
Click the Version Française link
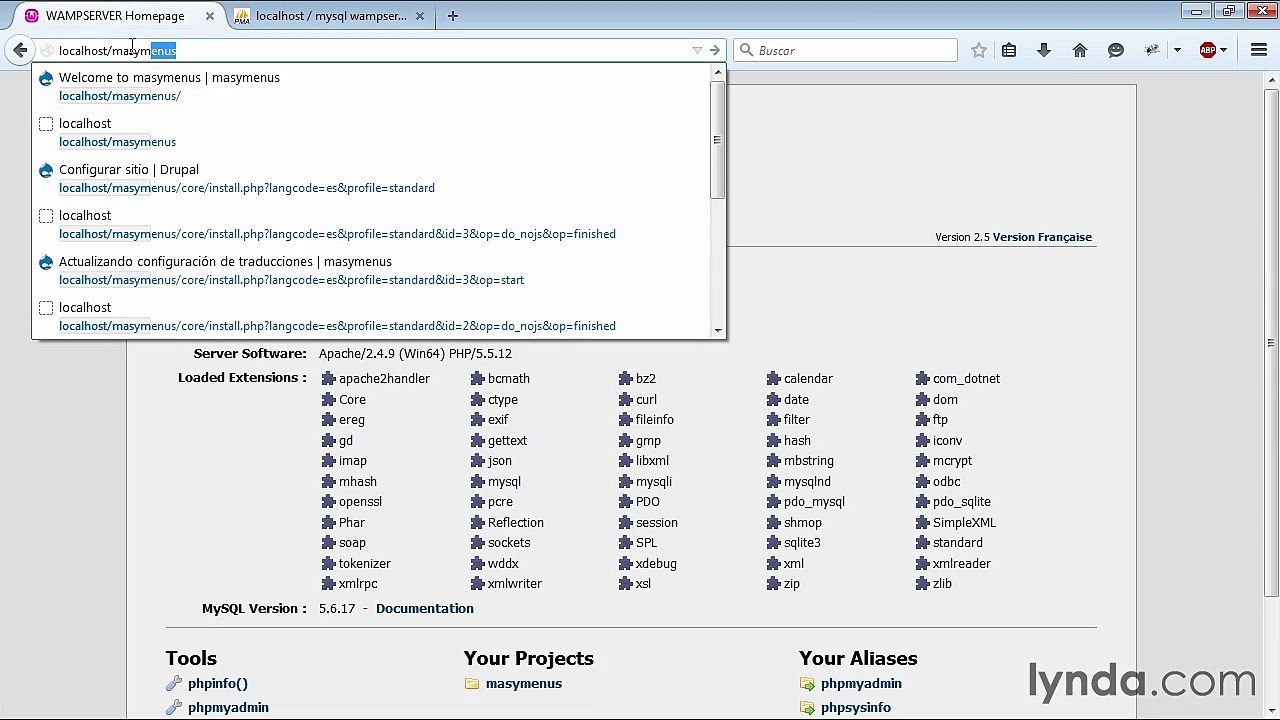click(x=1042, y=238)
